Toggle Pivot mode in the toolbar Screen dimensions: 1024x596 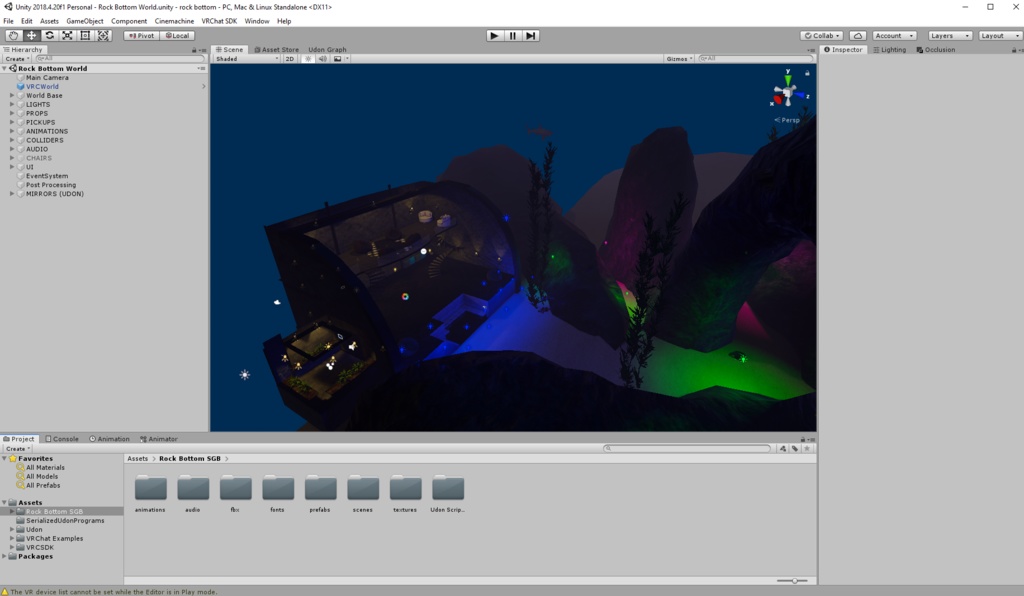[x=140, y=35]
